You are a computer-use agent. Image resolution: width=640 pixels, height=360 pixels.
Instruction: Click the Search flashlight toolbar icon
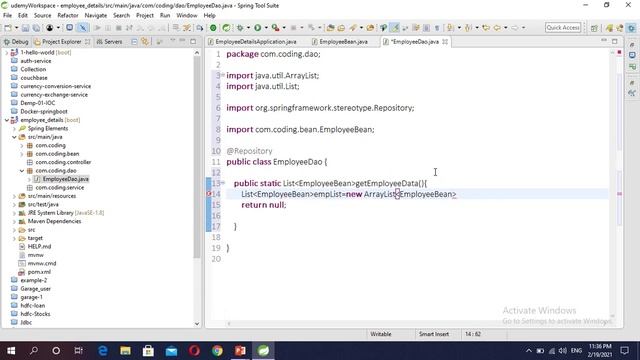point(353,28)
